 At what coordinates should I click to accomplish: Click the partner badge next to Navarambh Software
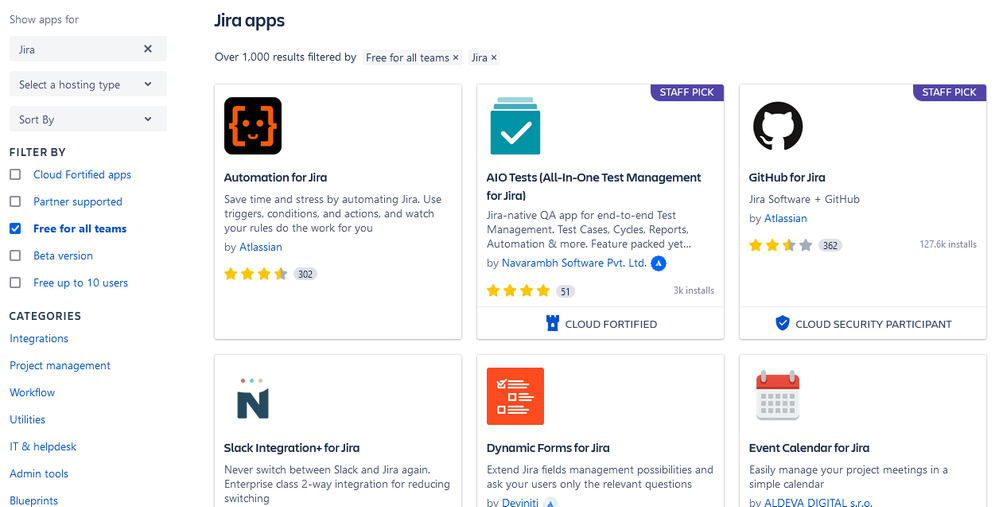click(658, 263)
